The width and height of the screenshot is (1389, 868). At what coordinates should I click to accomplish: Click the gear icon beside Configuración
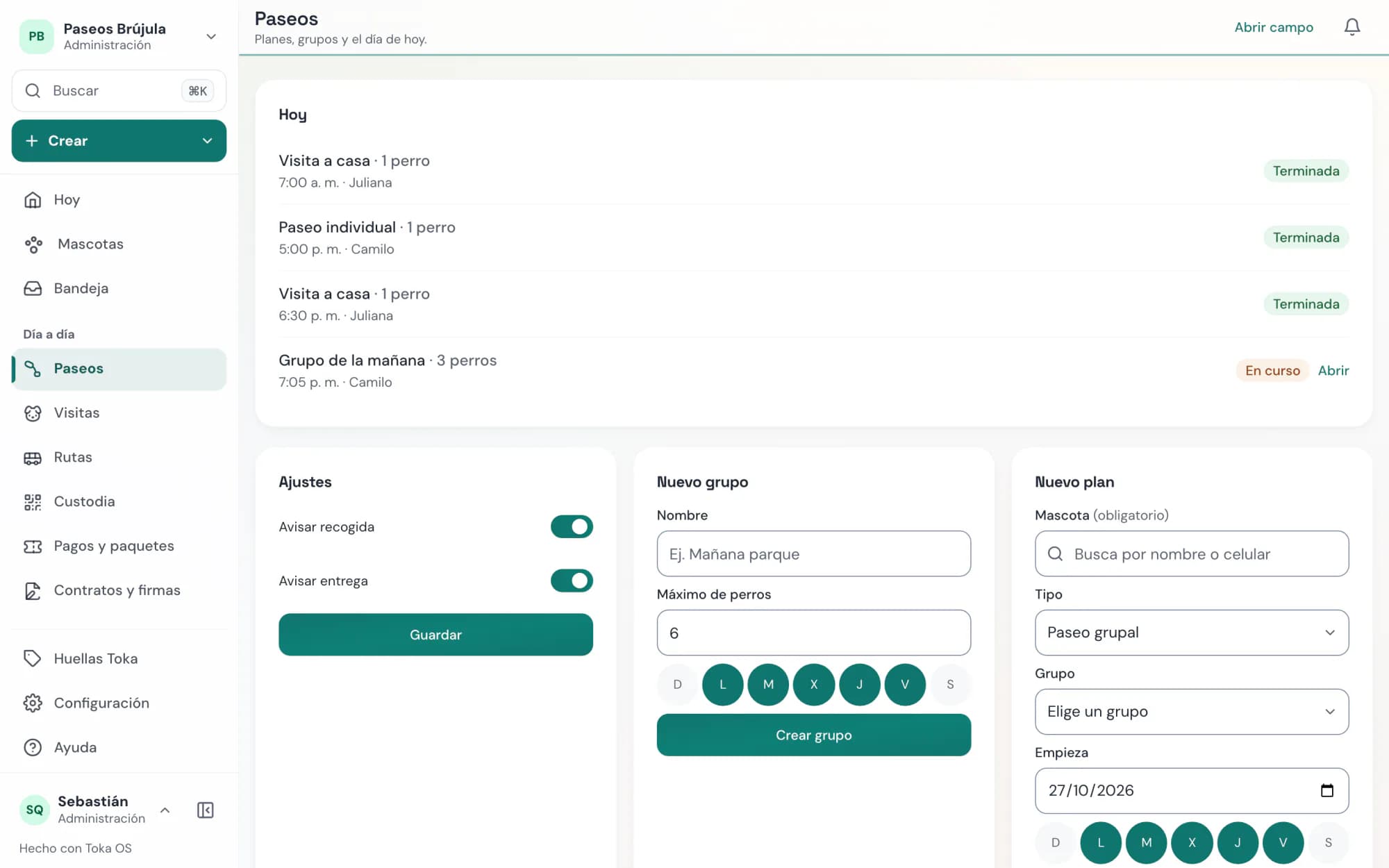tap(33, 703)
